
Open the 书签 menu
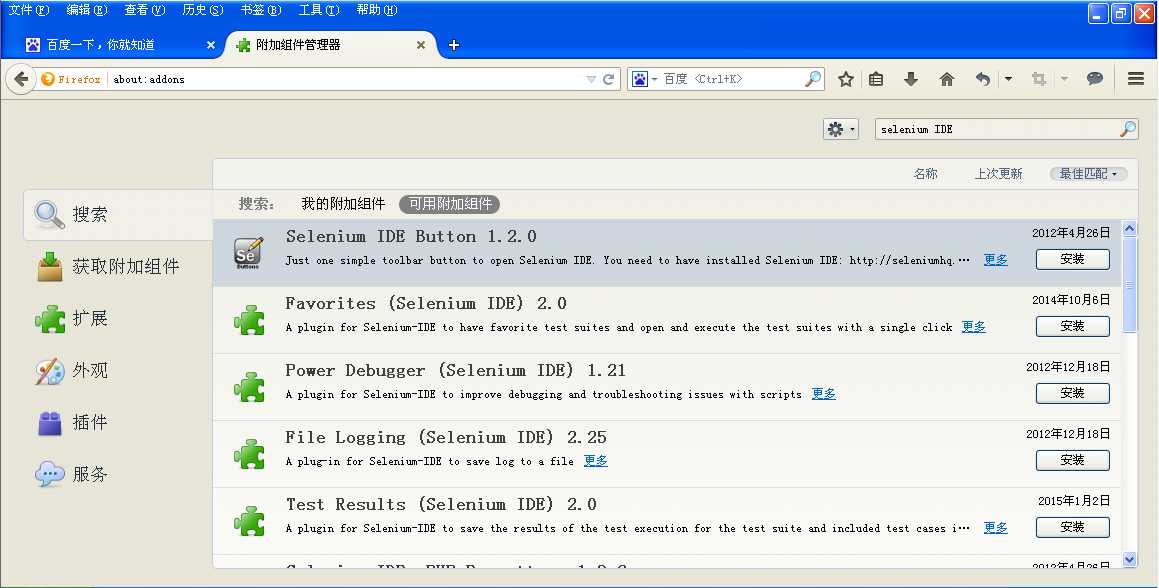(x=261, y=10)
